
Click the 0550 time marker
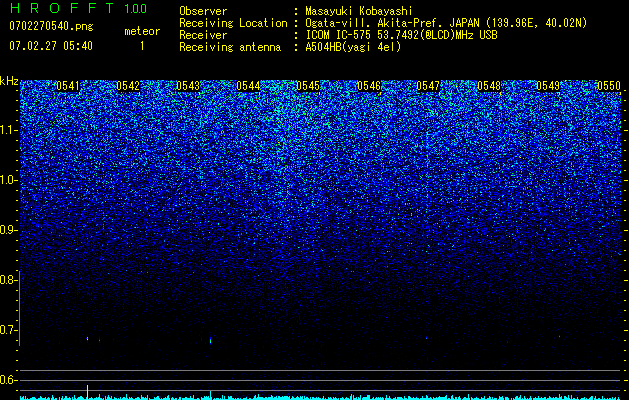[609, 86]
